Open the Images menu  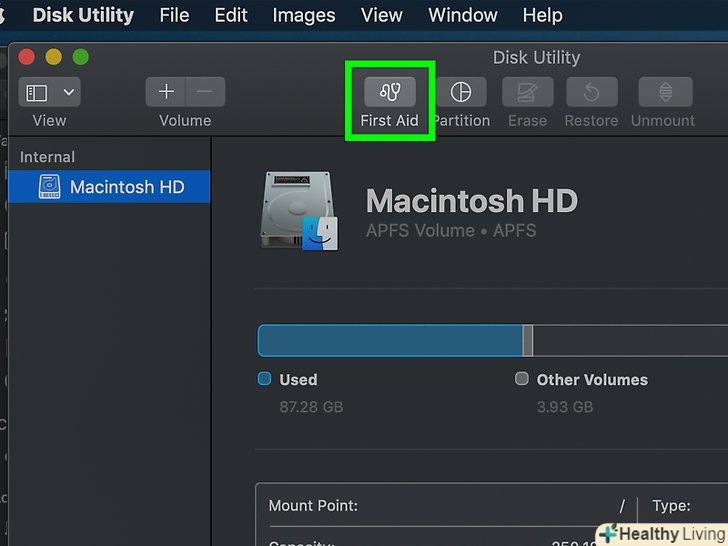(304, 15)
